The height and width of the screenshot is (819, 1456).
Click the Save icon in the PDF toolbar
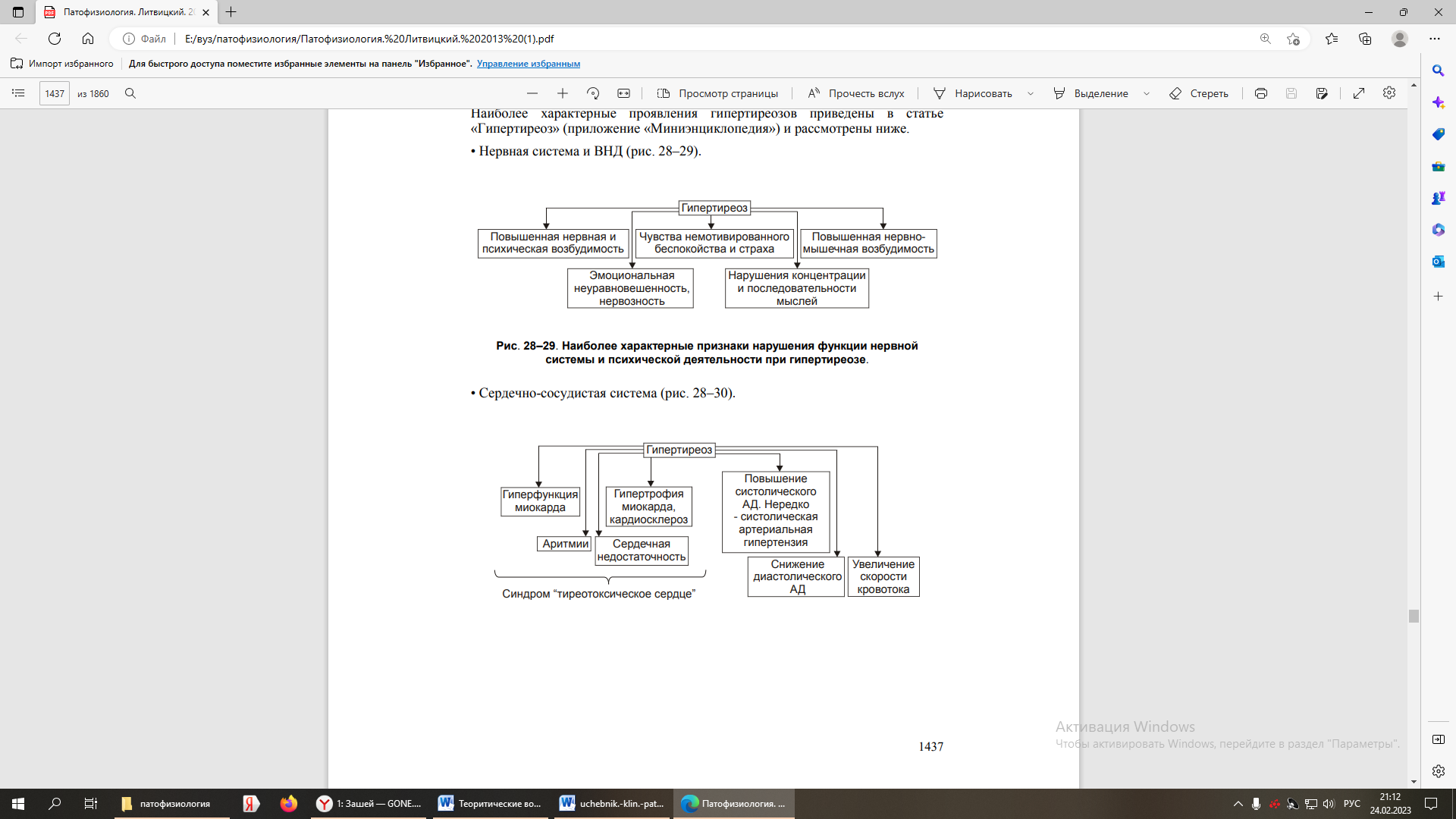coord(1291,93)
